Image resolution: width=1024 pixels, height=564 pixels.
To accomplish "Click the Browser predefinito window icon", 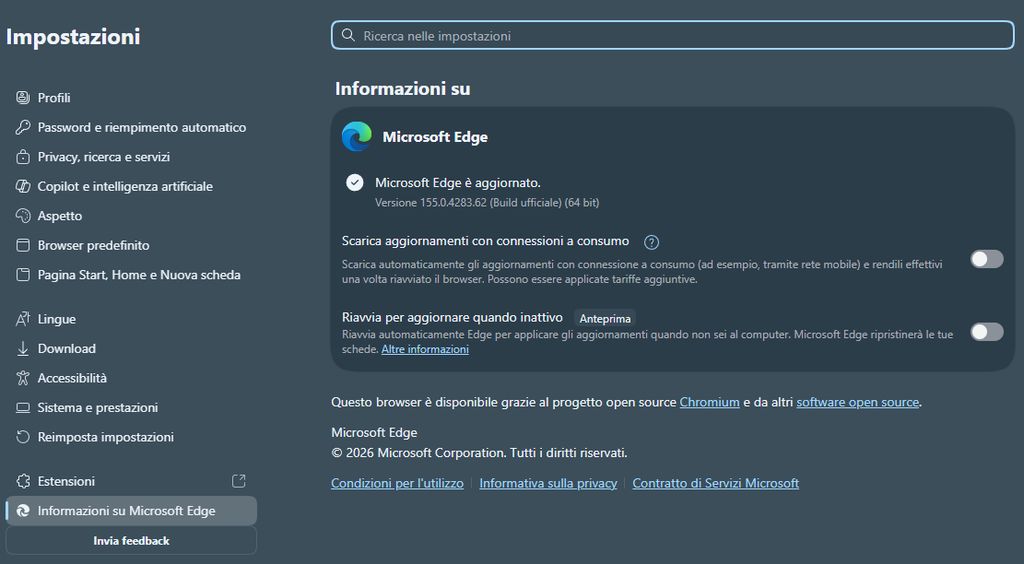I will tap(23, 245).
